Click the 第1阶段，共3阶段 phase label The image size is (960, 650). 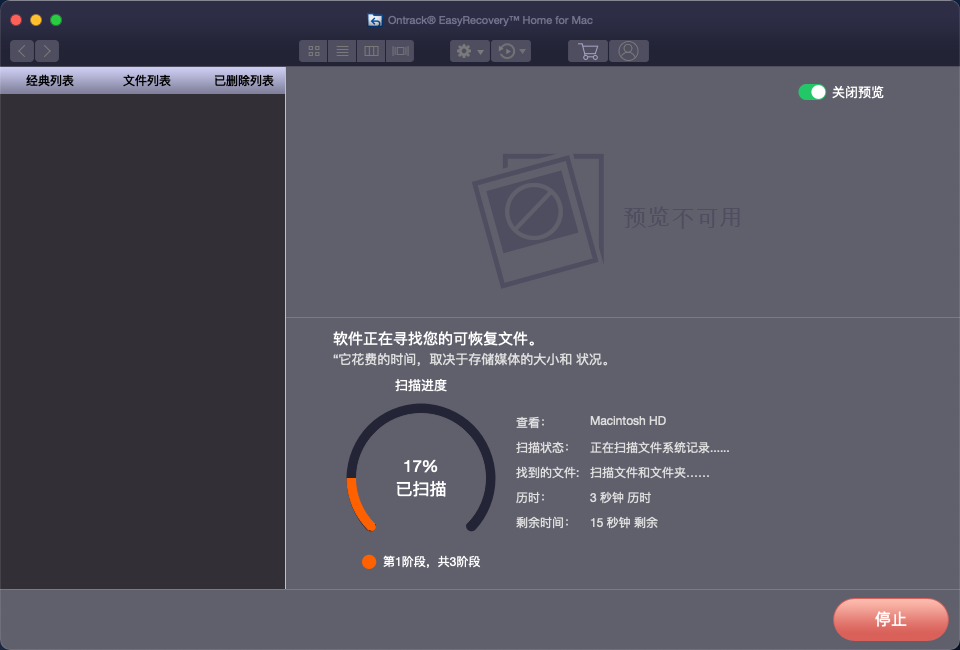[x=431, y=562]
